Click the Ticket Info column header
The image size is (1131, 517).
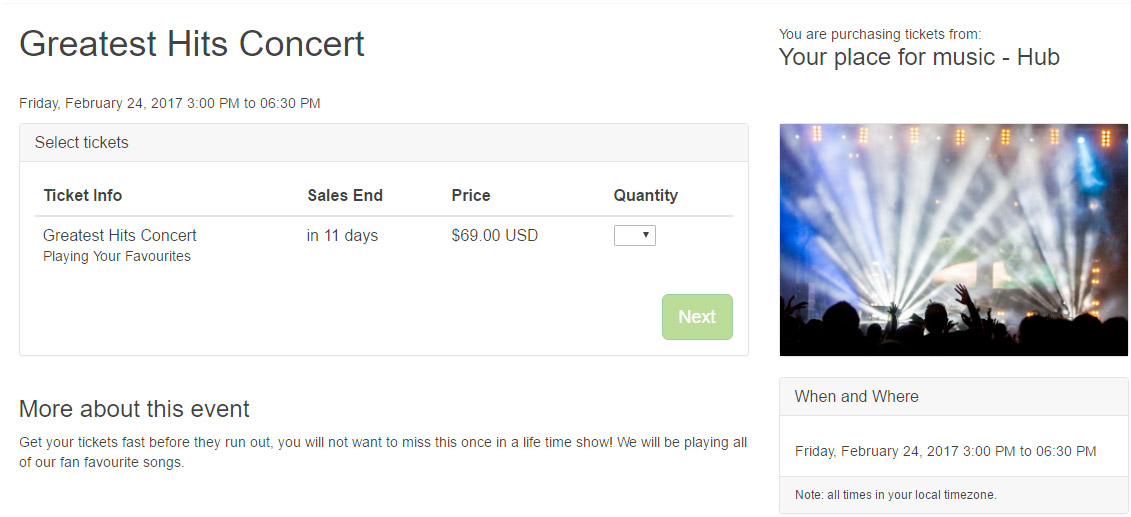tap(83, 195)
